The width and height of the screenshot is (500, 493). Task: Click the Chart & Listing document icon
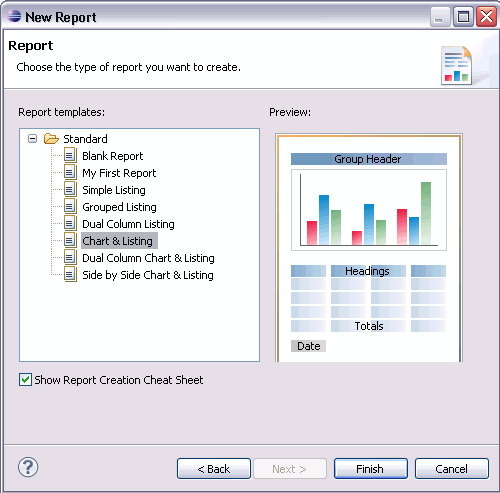click(70, 240)
